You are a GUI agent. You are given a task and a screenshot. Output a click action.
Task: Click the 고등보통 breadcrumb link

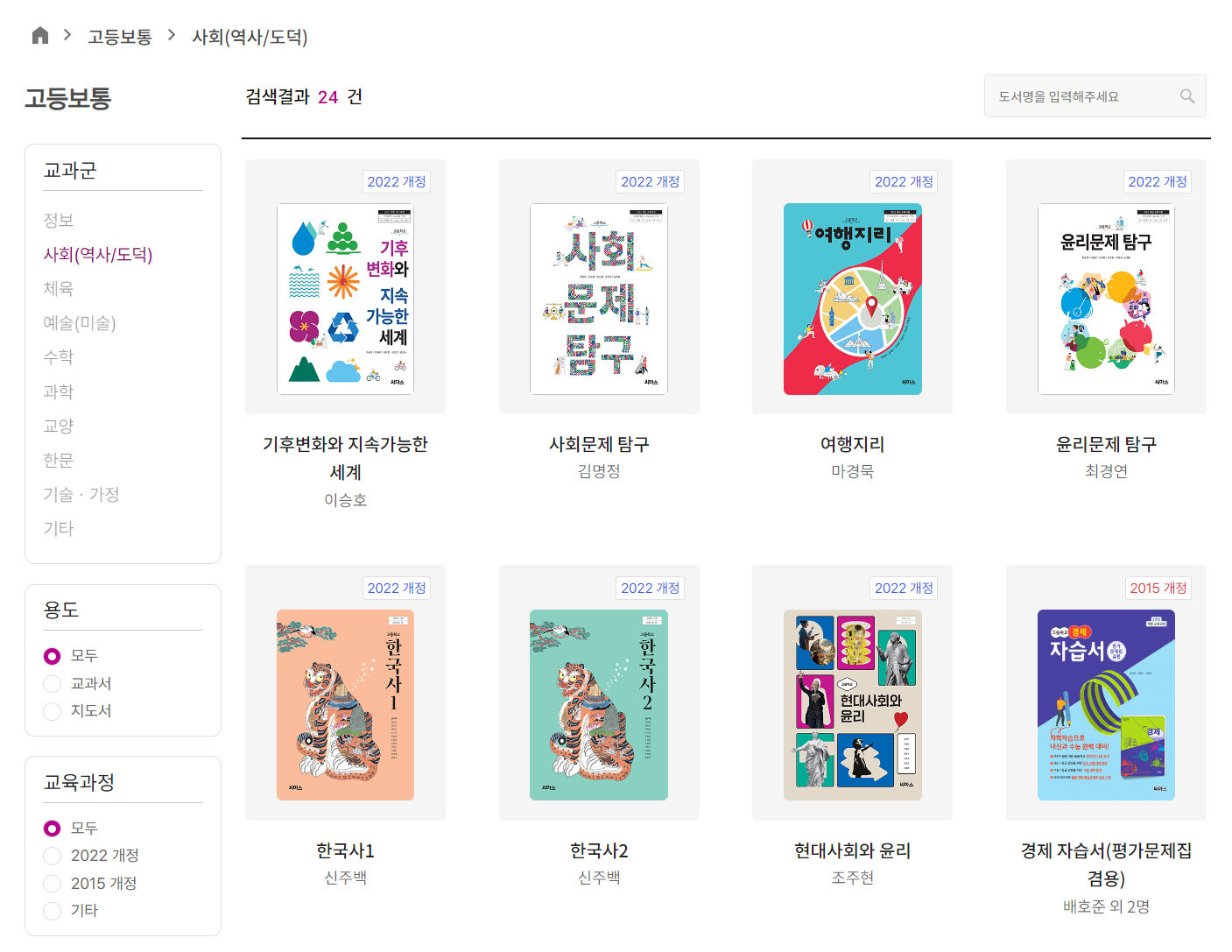120,37
